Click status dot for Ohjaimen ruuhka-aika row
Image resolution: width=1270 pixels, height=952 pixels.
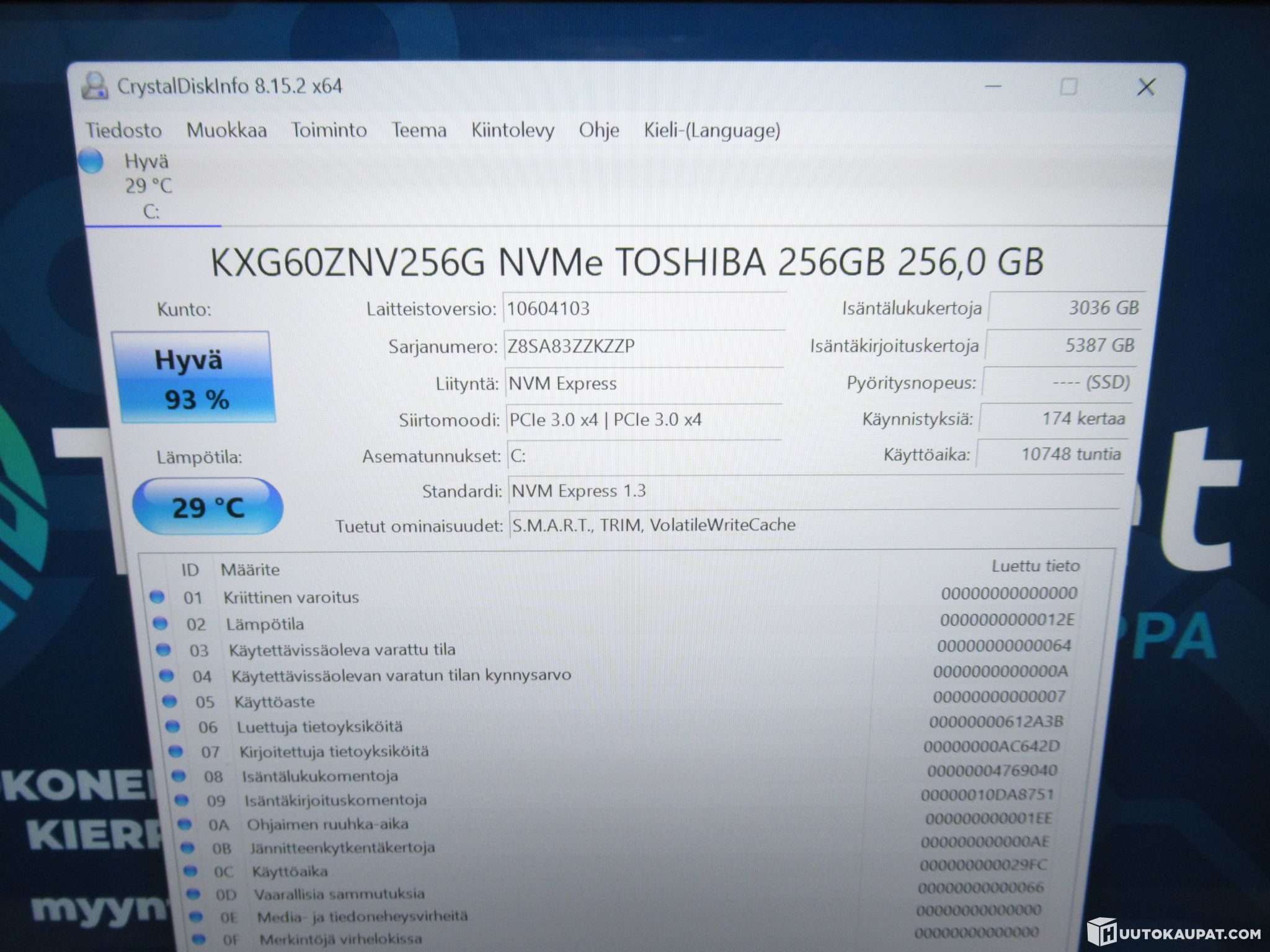click(x=184, y=824)
